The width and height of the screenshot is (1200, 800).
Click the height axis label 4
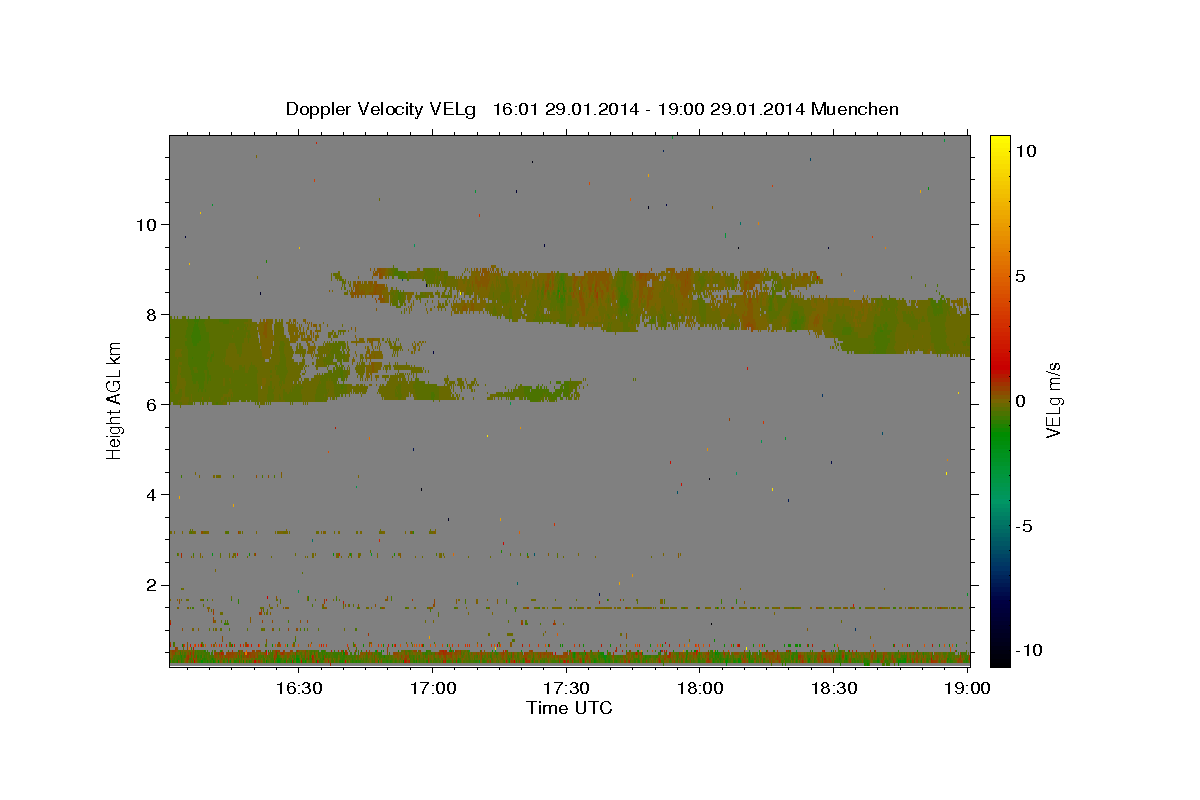click(151, 494)
